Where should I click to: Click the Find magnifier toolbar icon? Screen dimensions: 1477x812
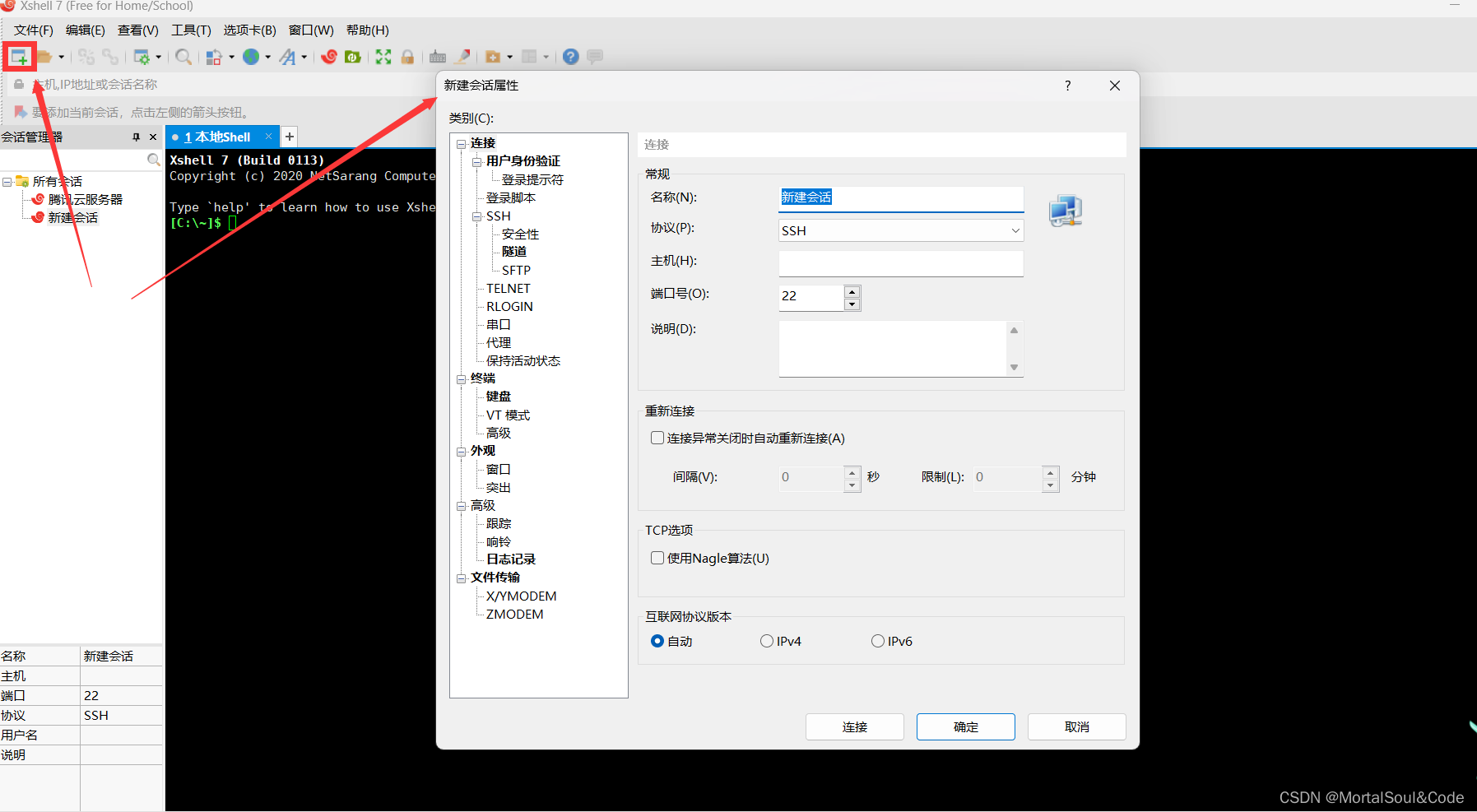tap(183, 57)
